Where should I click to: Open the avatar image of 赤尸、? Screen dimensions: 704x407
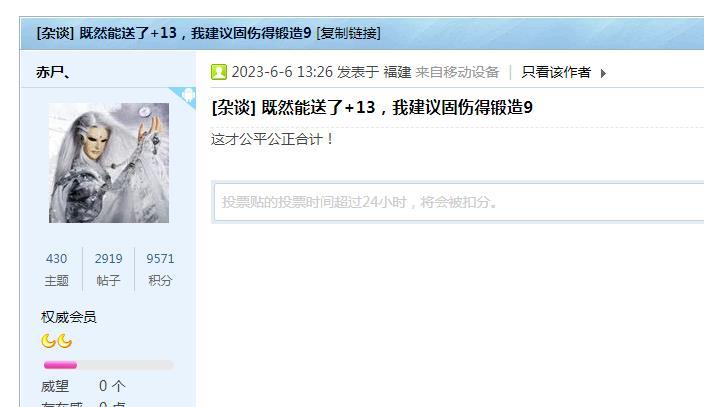pos(109,163)
